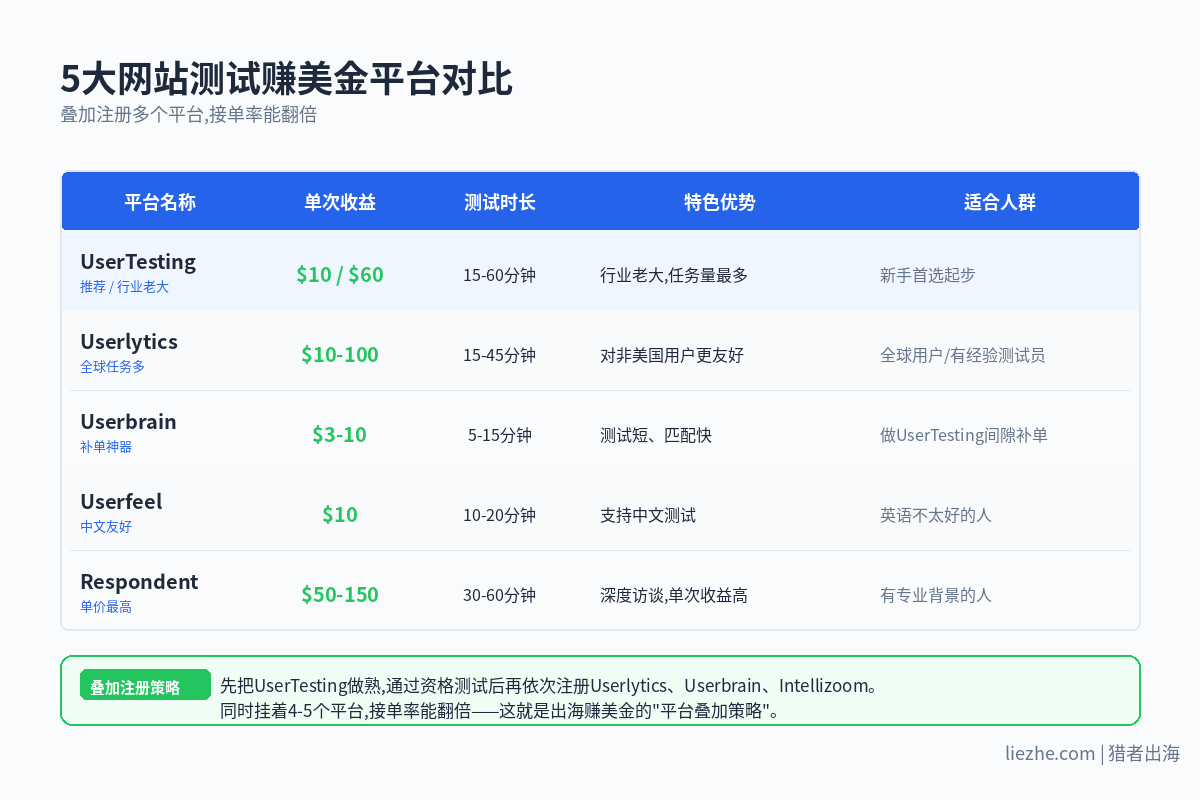The image size is (1200, 800).
Task: Open the liezhe.com | 猎者出海 footer link
Action: point(1092,753)
